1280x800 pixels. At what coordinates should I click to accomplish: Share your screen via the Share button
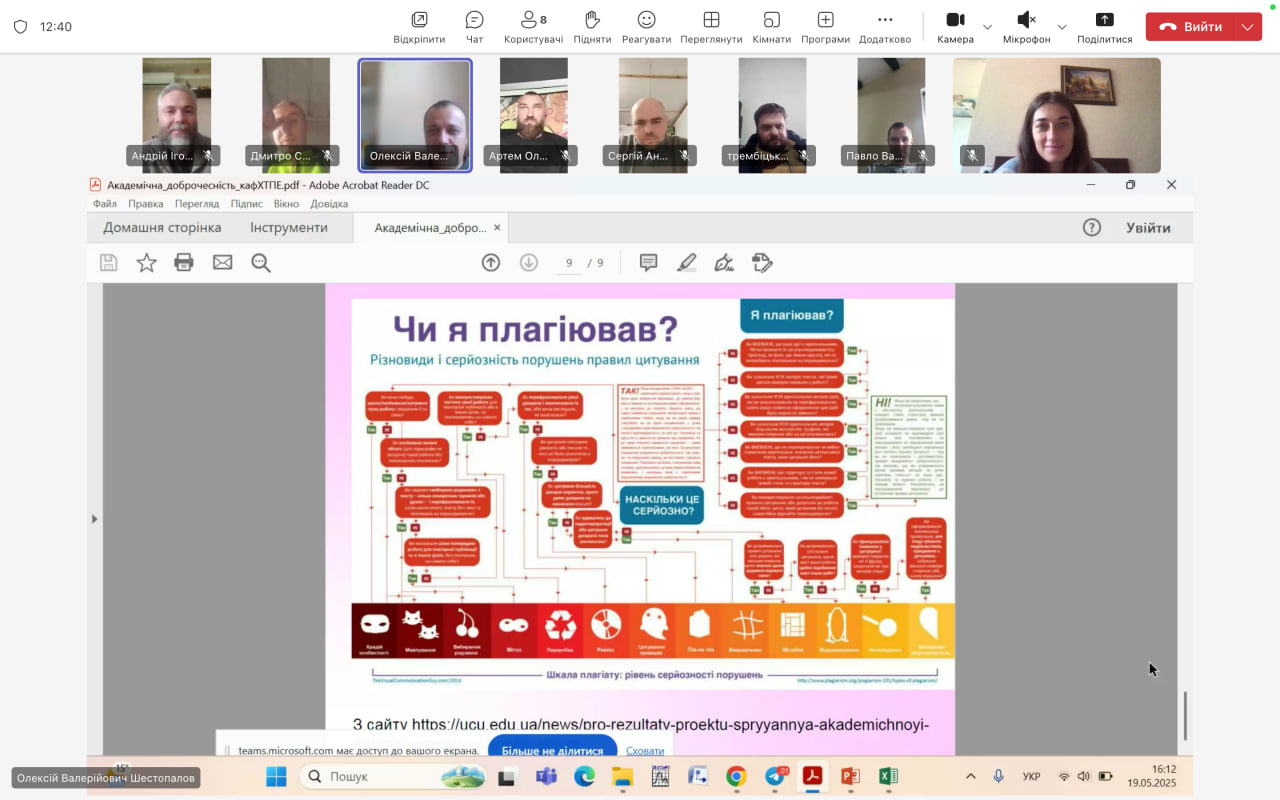coord(1104,27)
